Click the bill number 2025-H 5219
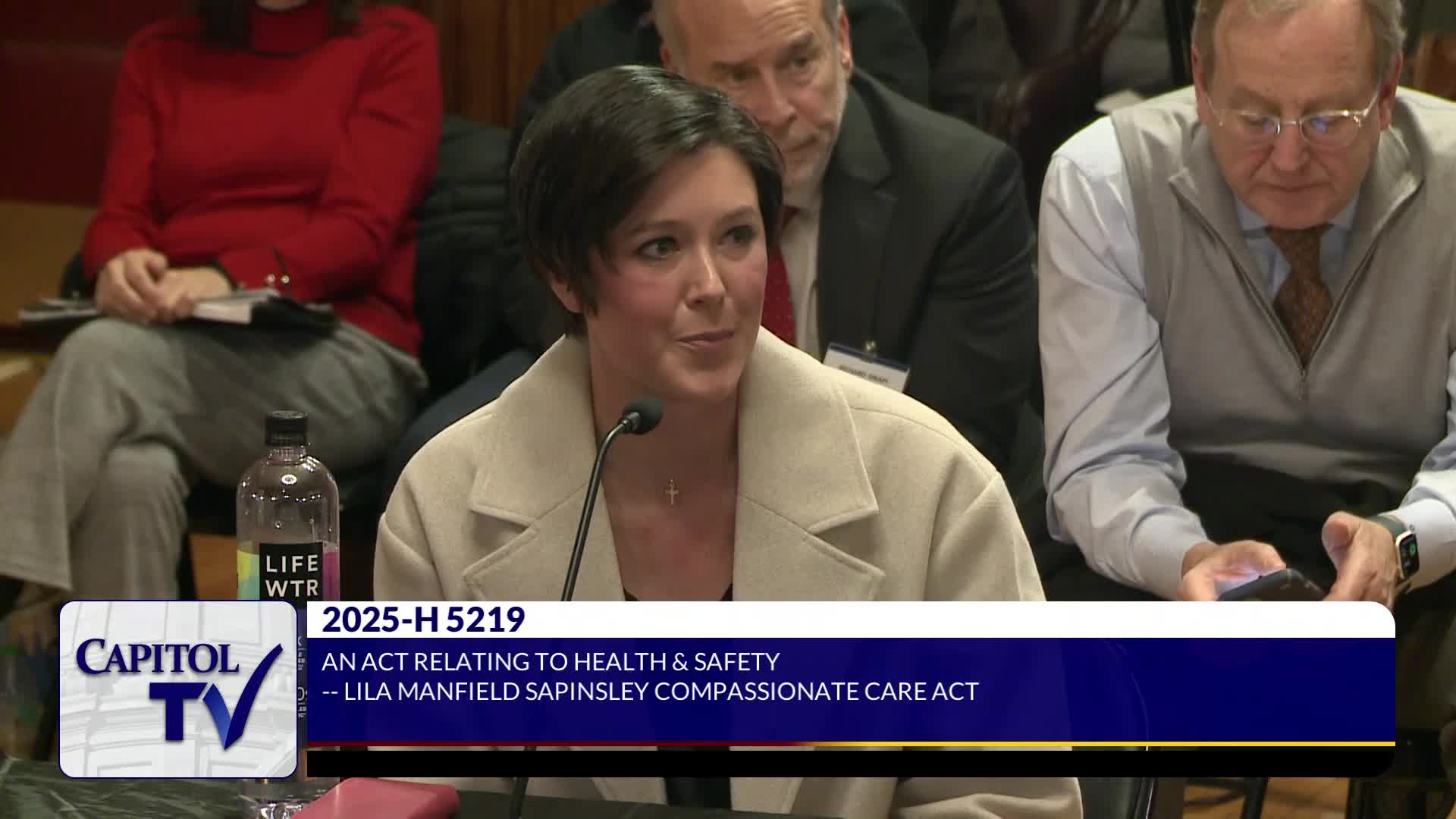 [x=423, y=620]
